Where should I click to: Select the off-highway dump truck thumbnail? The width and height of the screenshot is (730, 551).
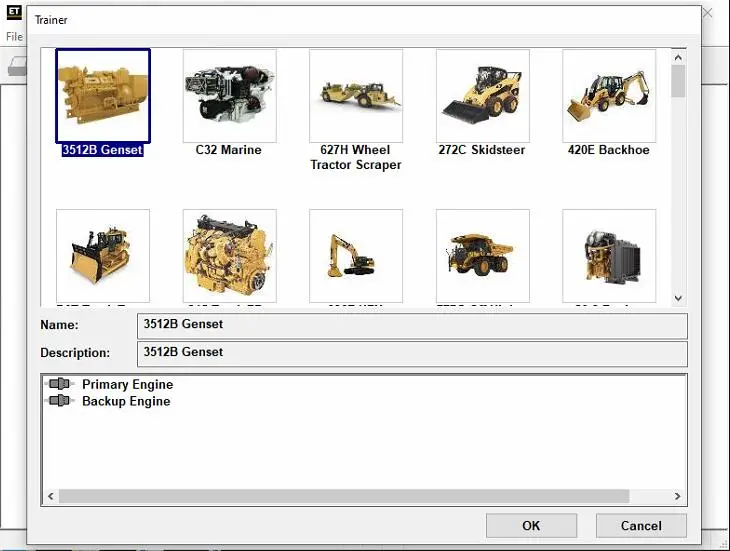483,256
